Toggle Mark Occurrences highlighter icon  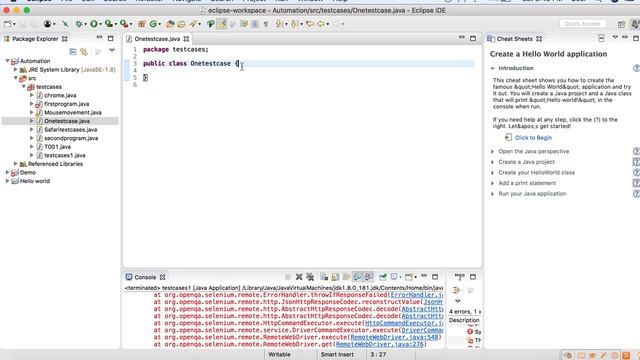point(222,24)
